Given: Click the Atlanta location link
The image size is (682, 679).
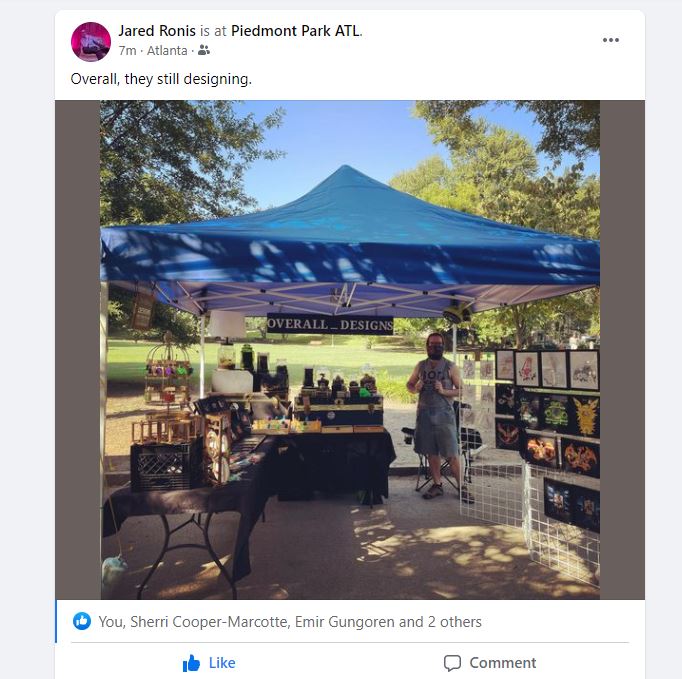Looking at the screenshot, I should (x=167, y=51).
